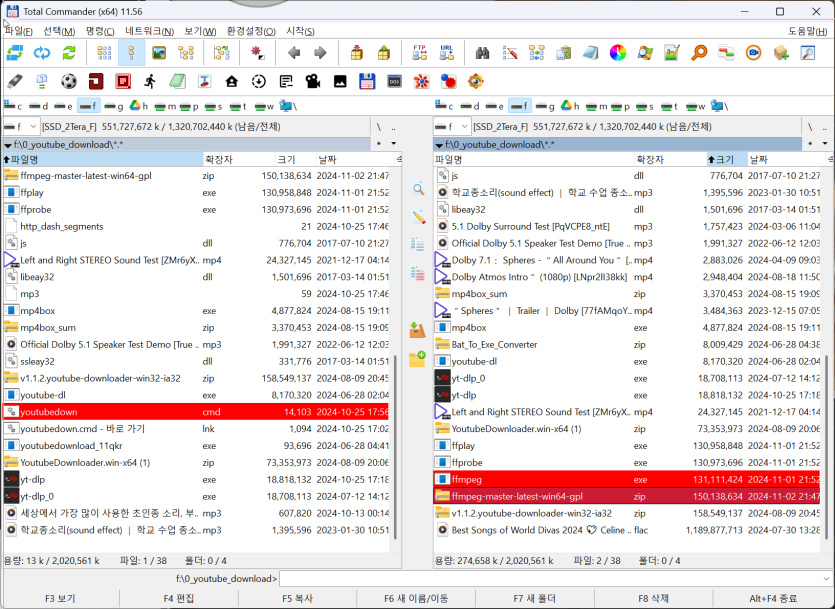Click the F4 편집 button

(x=178, y=598)
